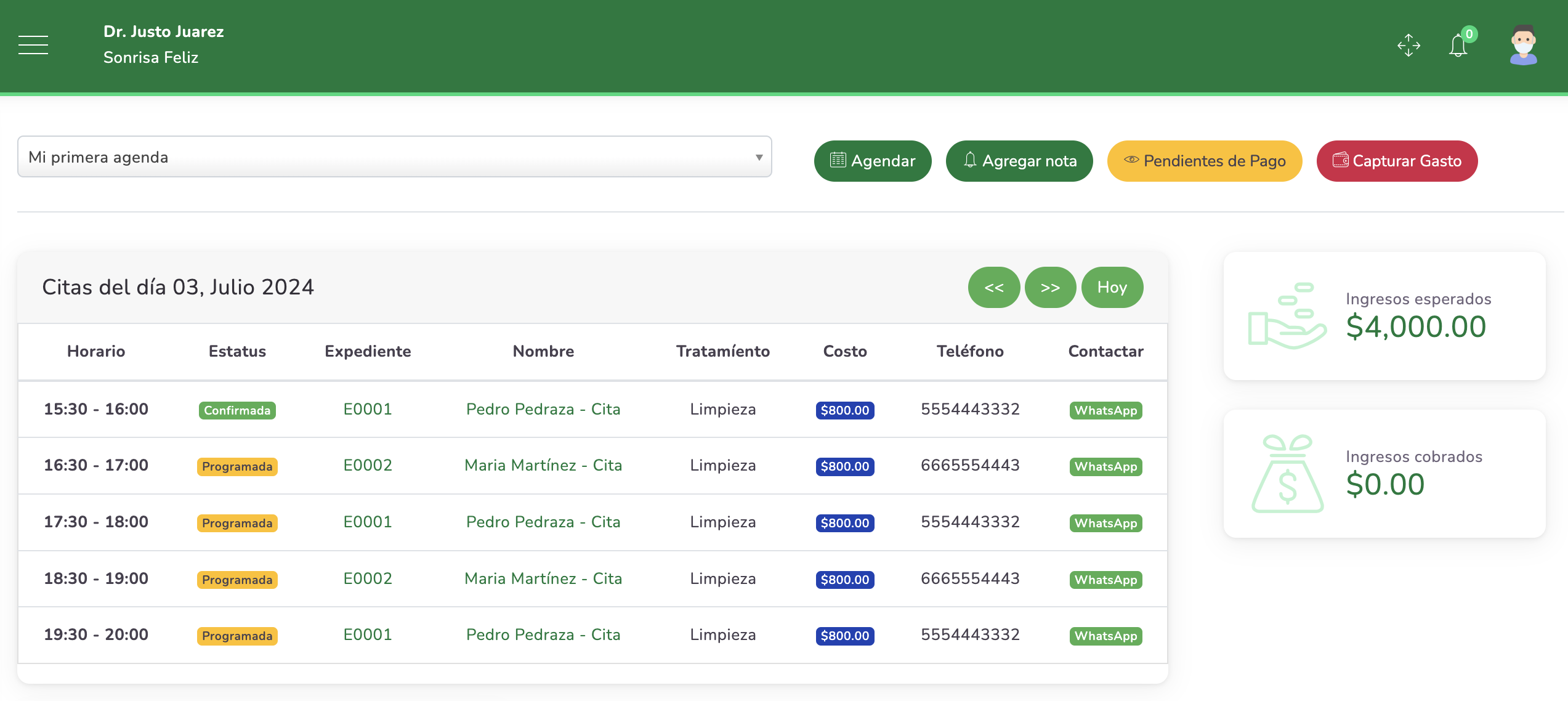Open the doctor profile avatar
This screenshot has height=701, width=1568.
pyautogui.click(x=1524, y=45)
